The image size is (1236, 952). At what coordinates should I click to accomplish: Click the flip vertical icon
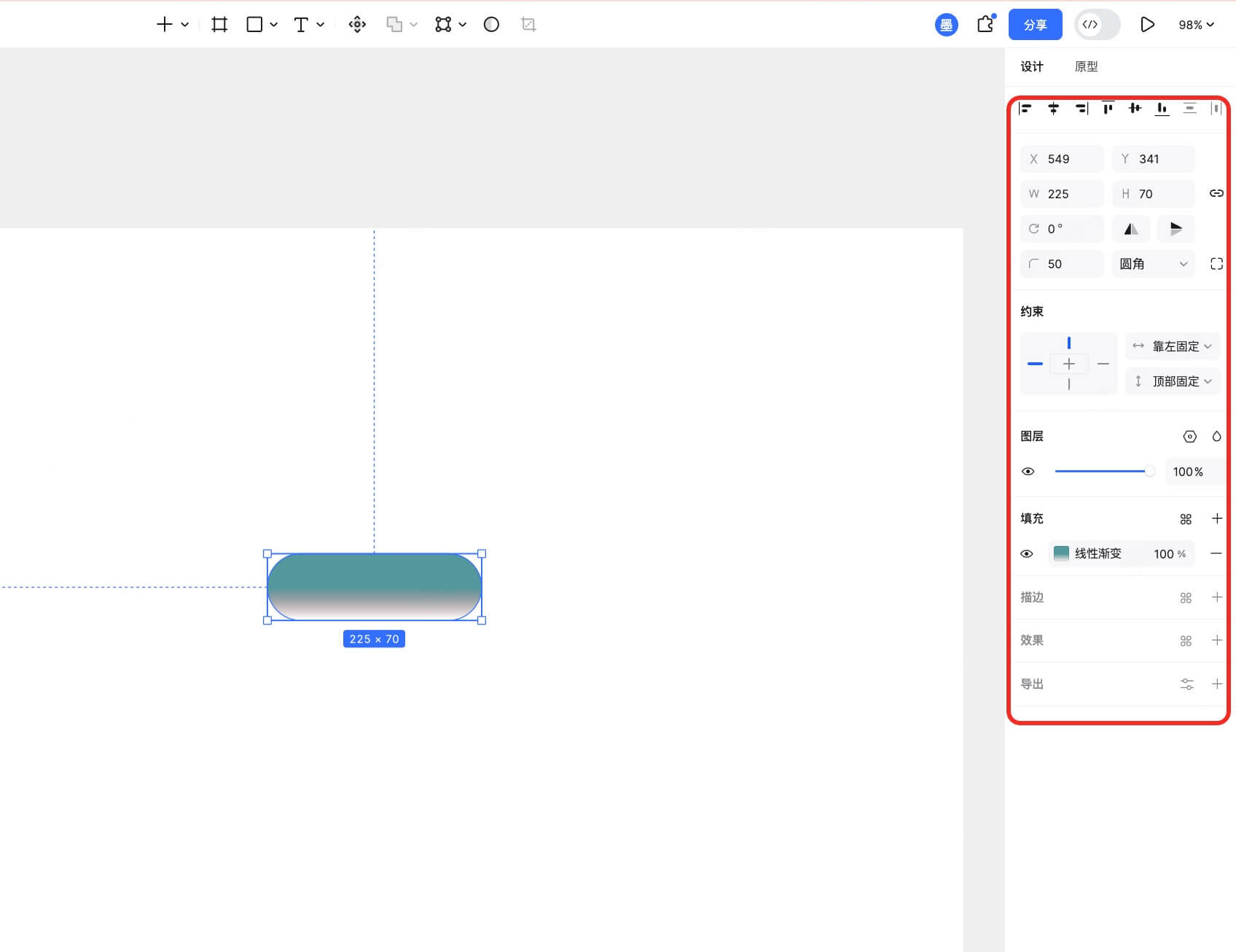[x=1176, y=229]
